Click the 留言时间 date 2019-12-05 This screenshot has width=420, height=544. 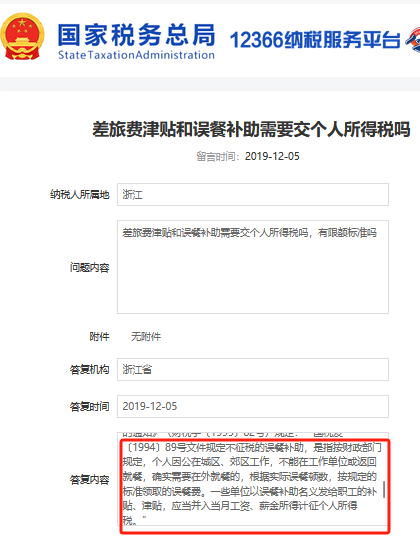[x=272, y=156]
